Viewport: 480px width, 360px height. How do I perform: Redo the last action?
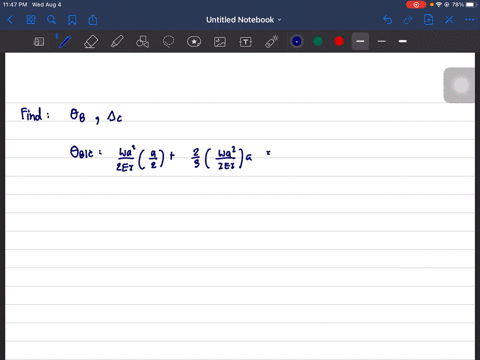coord(408,20)
